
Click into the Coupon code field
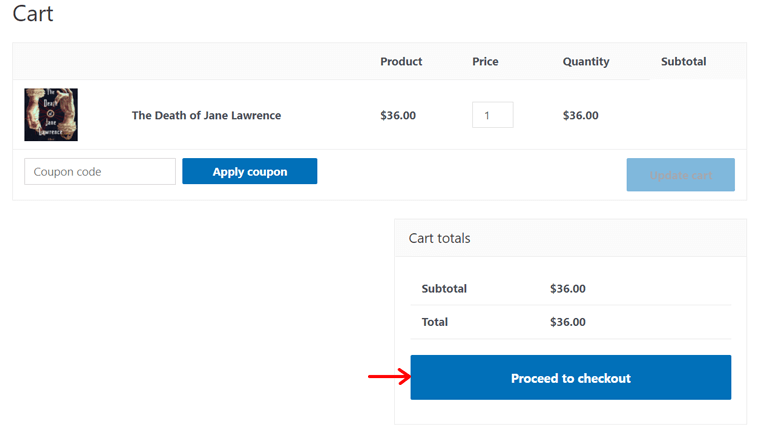point(100,172)
